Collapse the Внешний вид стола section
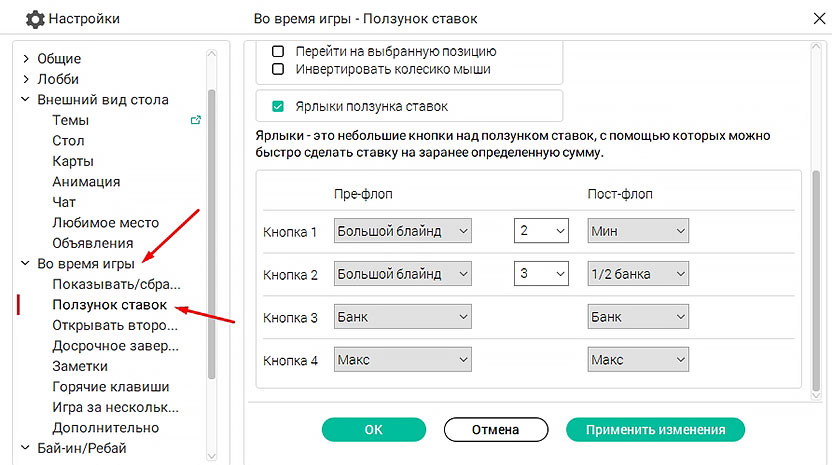 click(x=25, y=99)
